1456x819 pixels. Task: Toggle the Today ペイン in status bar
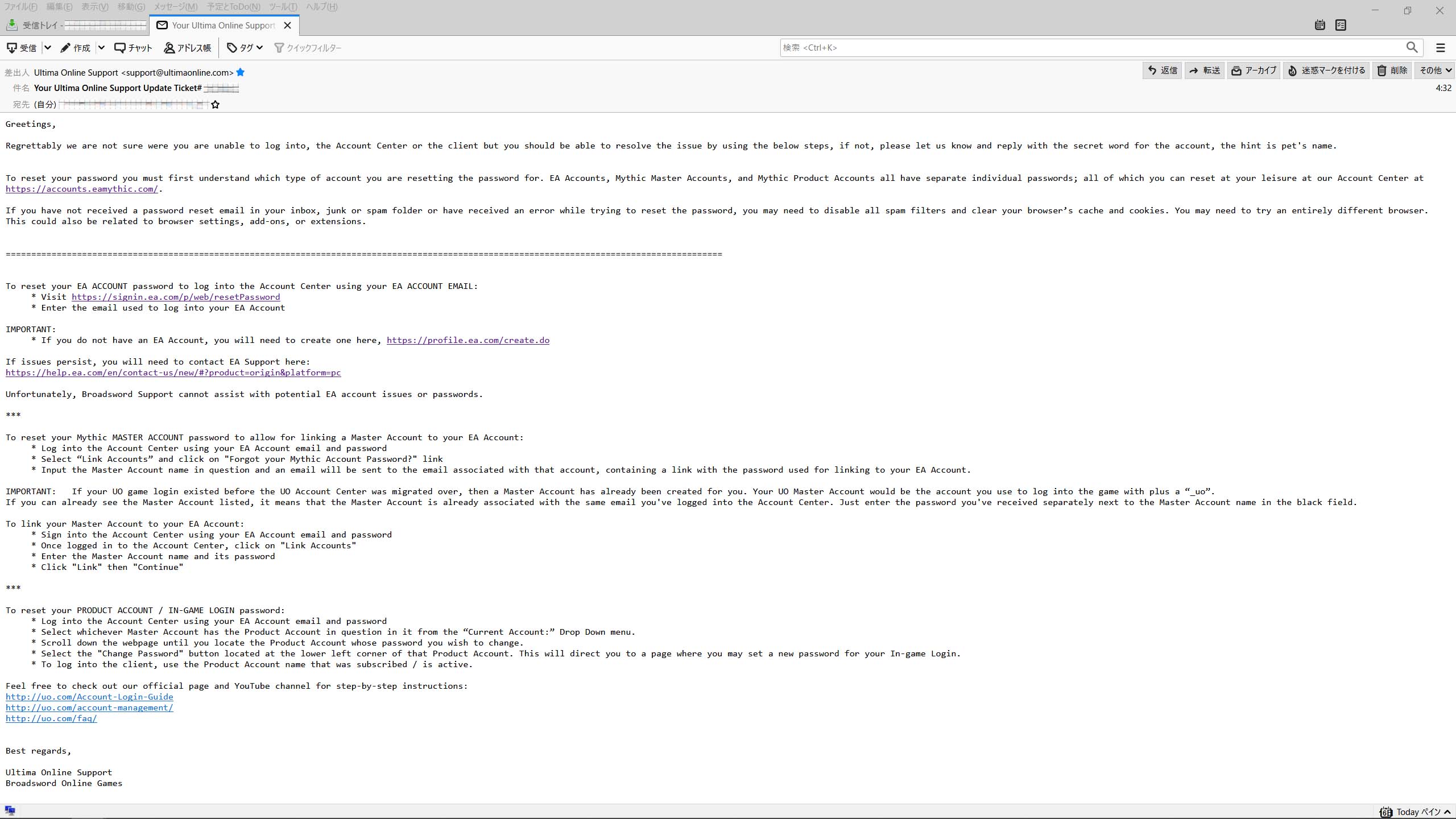[x=1424, y=812]
